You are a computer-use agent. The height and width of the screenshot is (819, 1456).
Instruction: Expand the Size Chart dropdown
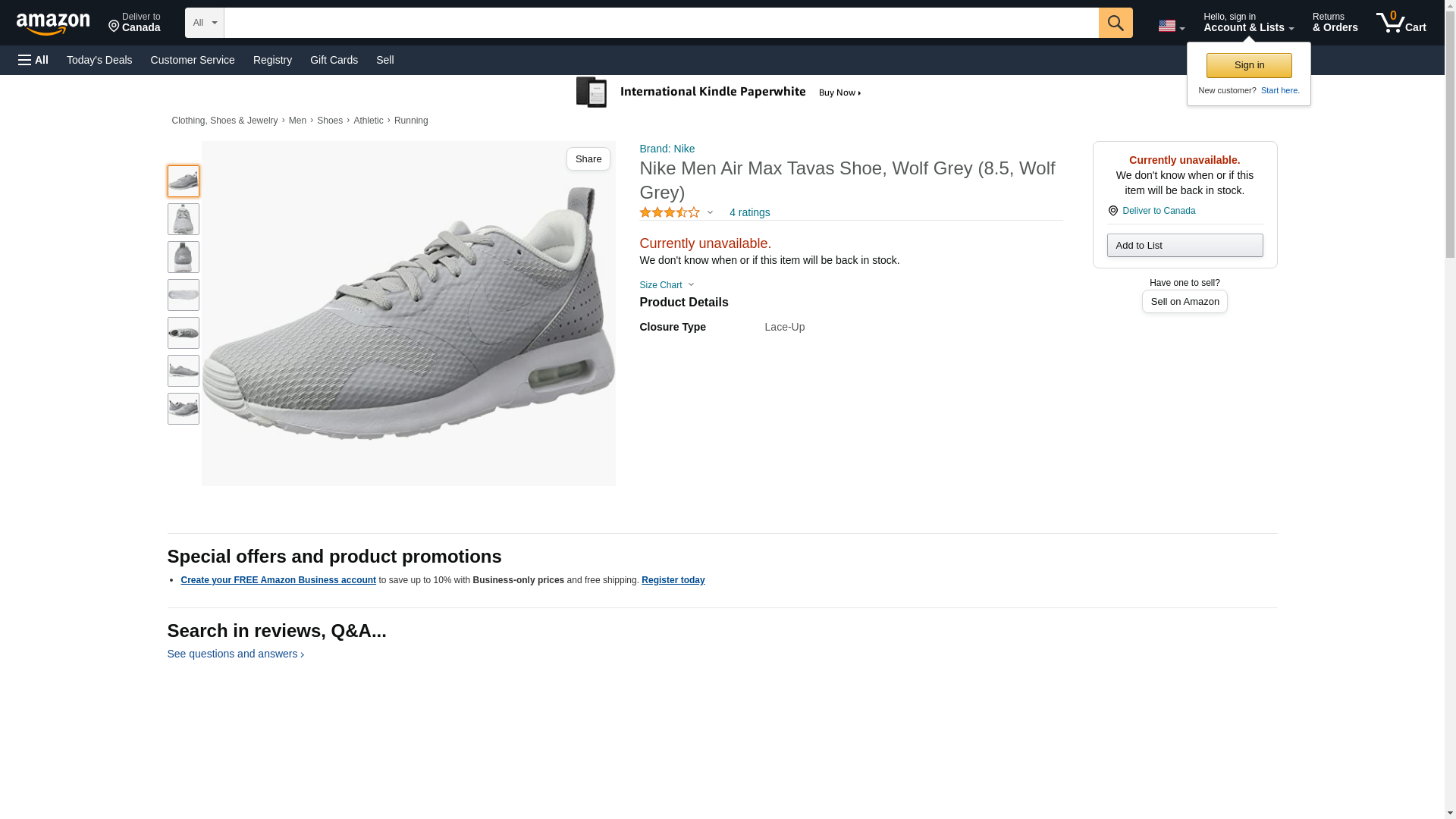667,285
